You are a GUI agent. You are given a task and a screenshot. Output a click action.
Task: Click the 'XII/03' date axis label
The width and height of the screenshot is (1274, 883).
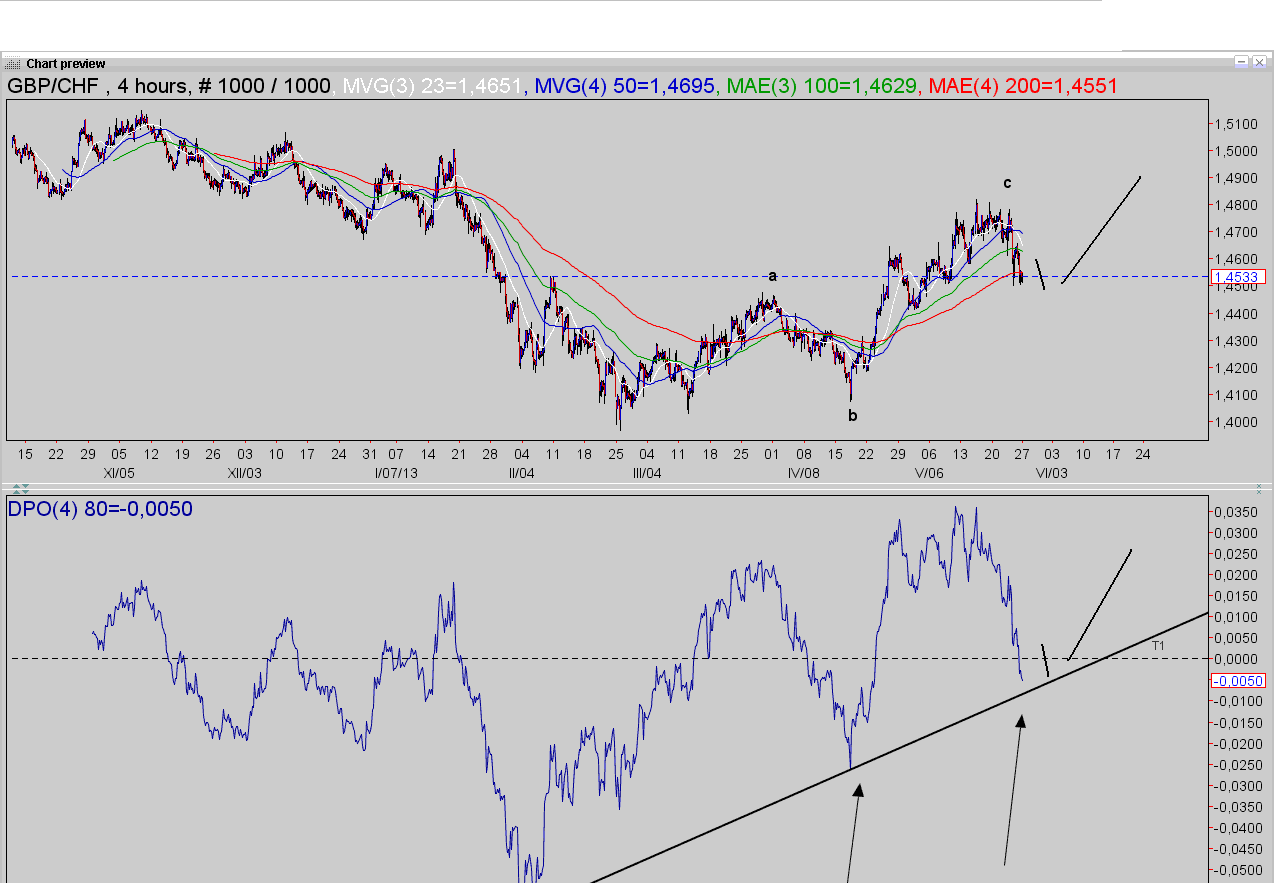coord(245,472)
